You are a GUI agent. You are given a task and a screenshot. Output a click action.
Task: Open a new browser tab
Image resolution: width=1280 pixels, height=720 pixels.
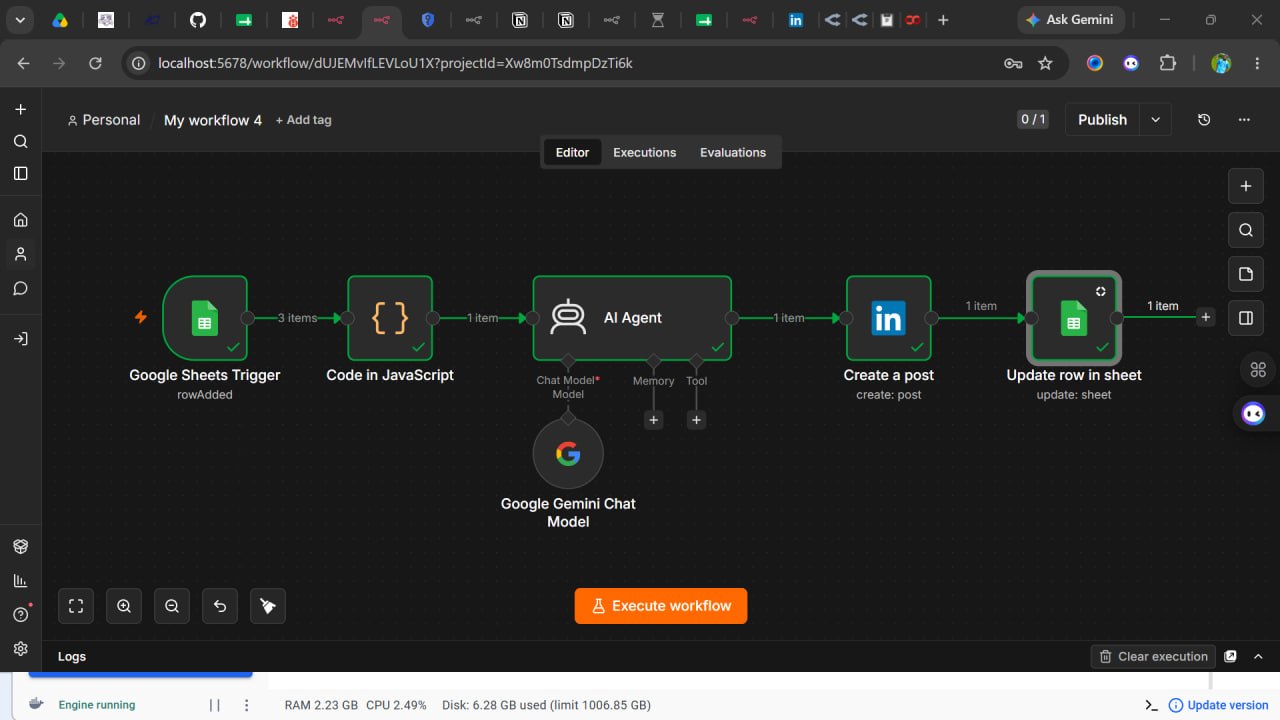tap(942, 19)
